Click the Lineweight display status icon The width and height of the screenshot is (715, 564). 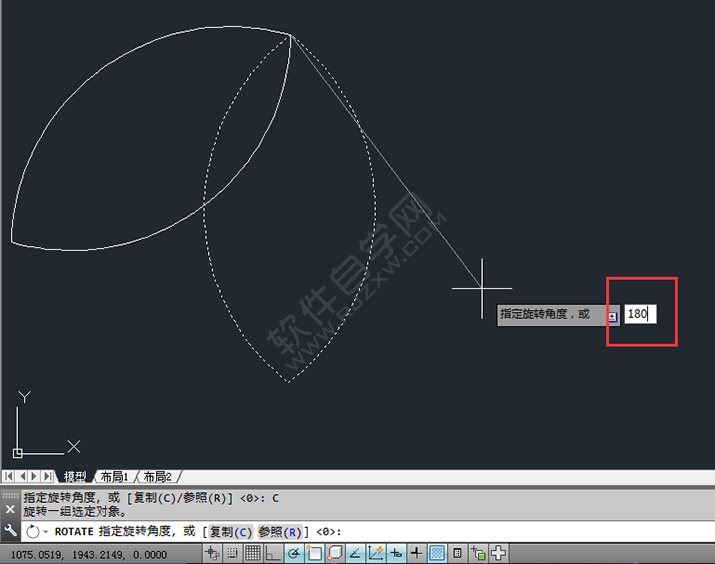click(416, 554)
